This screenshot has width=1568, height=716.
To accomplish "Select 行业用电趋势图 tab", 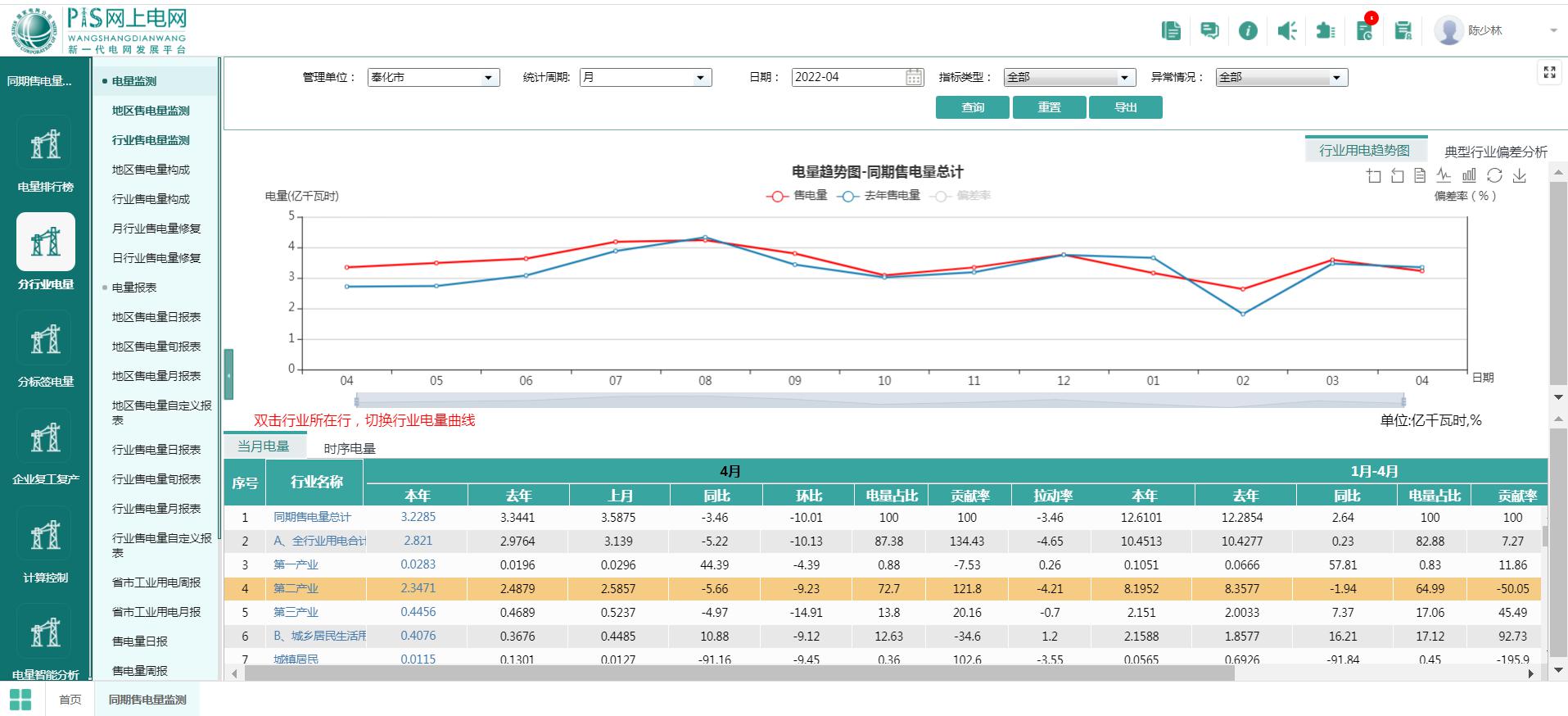I will pos(1364,150).
